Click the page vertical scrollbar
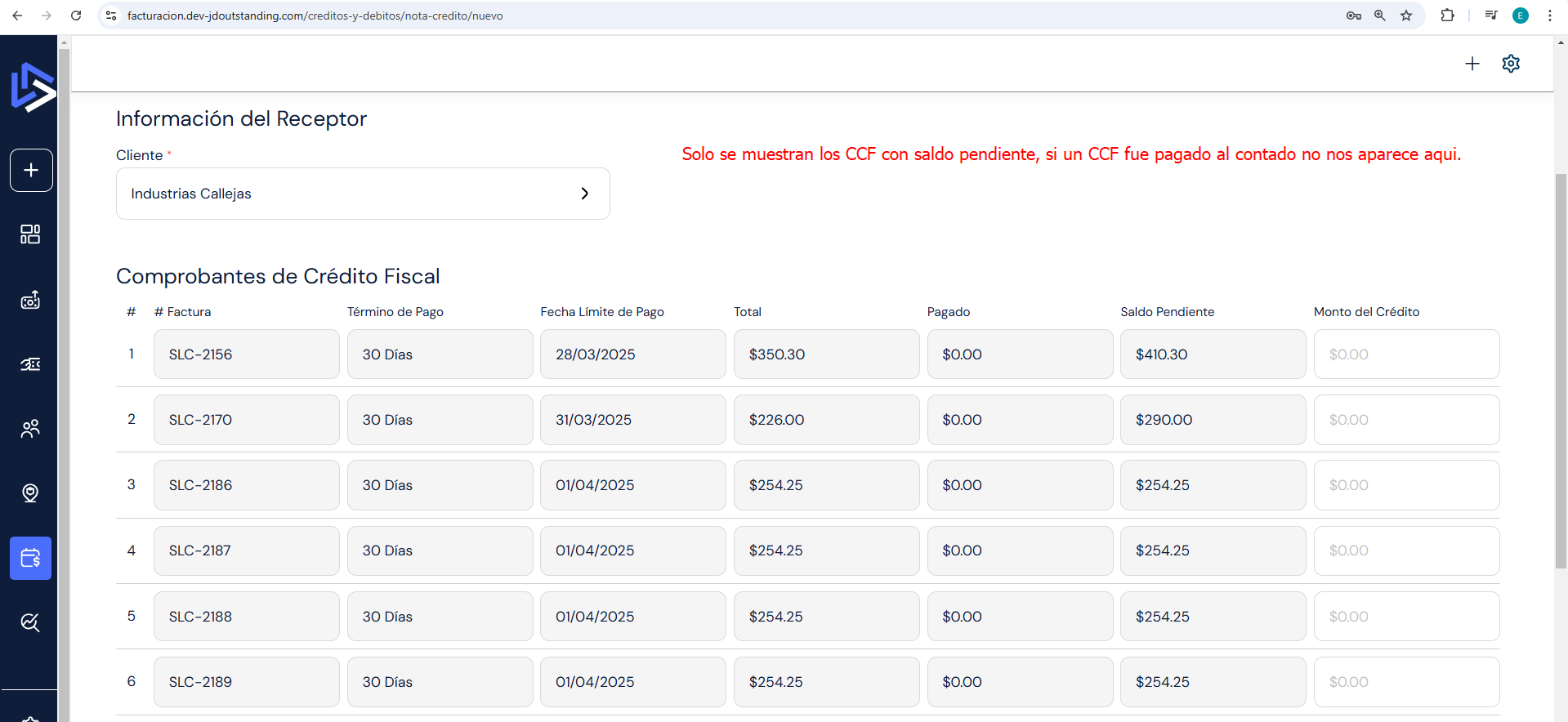This screenshot has height=722, width=1568. pyautogui.click(x=1561, y=372)
